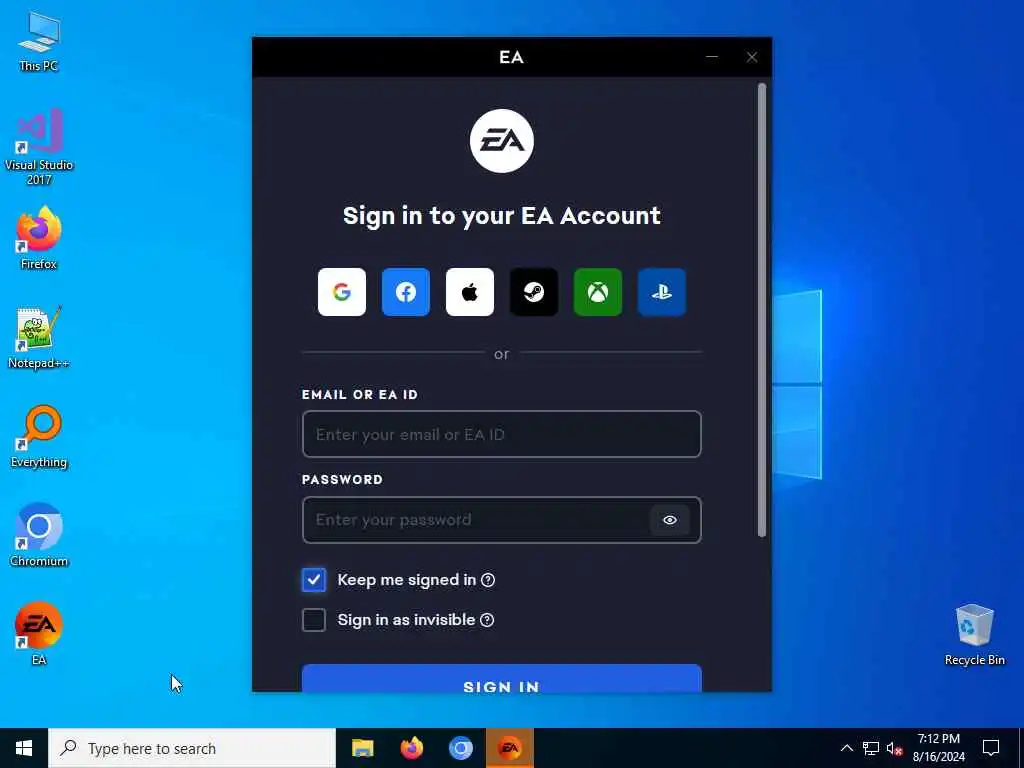The image size is (1024, 768).
Task: Sign in with Facebook icon
Action: 406,292
